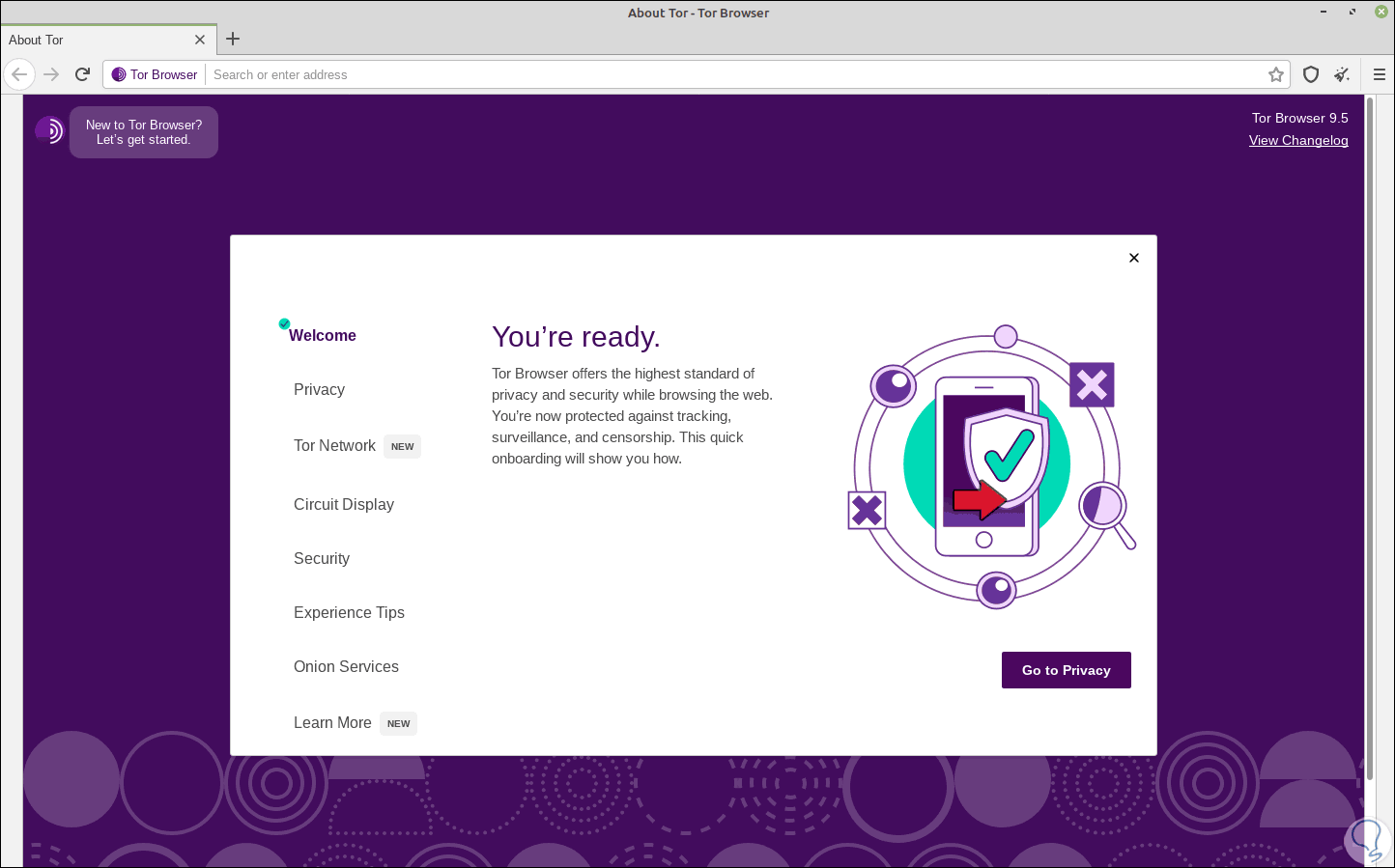The width and height of the screenshot is (1395, 868).
Task: Open the hamburger application menu
Action: pos(1379,74)
